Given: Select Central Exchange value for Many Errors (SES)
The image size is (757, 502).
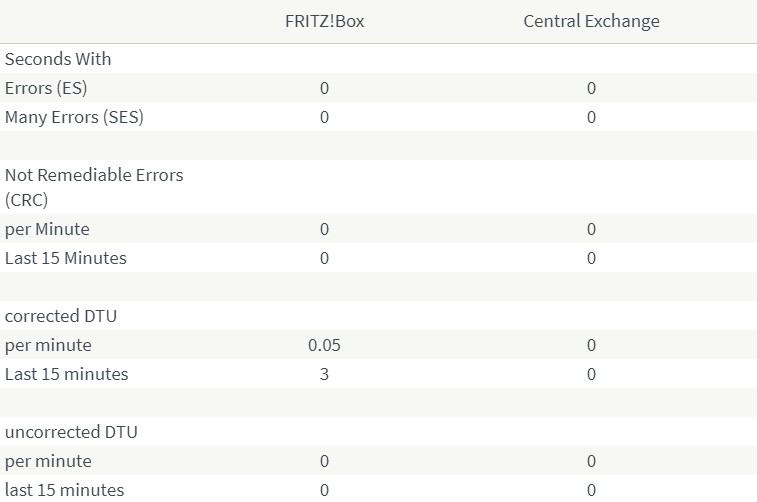Looking at the screenshot, I should tap(591, 117).
